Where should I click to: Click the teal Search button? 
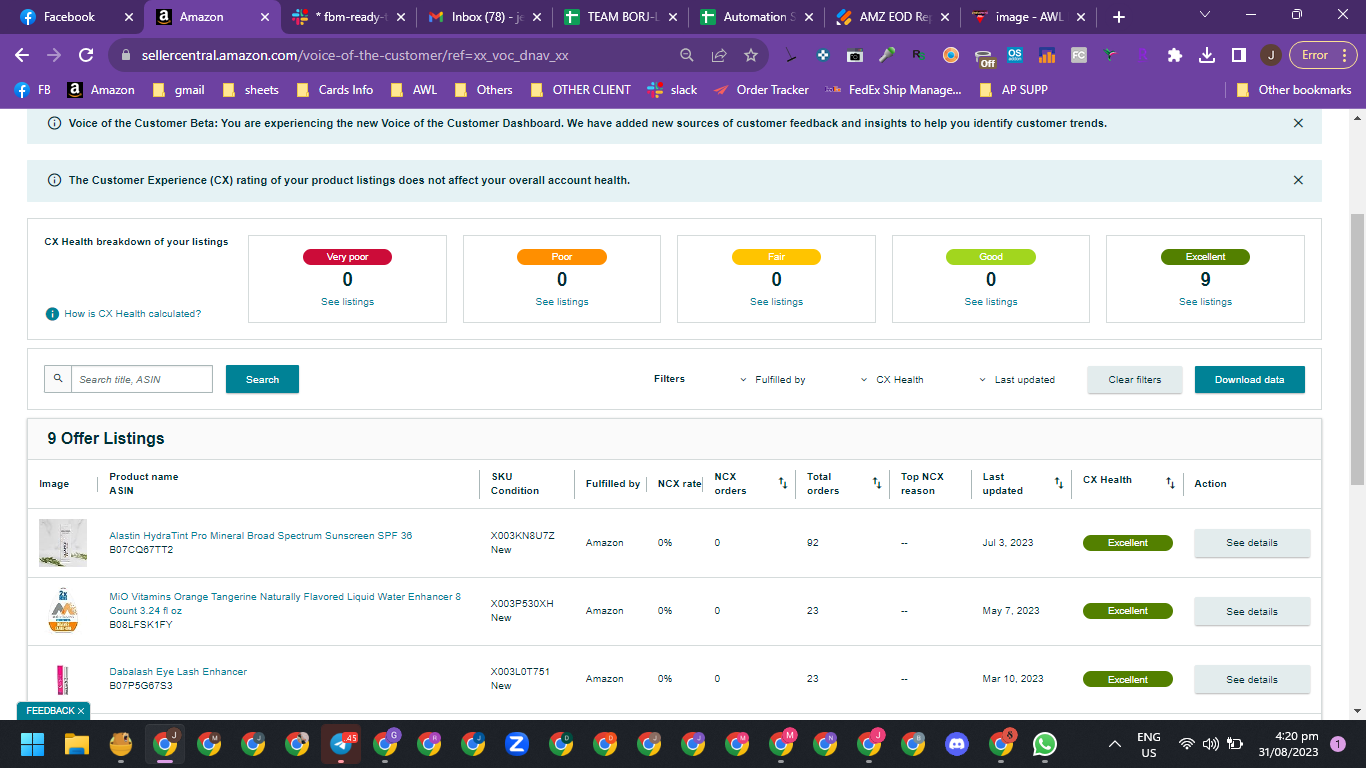262,380
